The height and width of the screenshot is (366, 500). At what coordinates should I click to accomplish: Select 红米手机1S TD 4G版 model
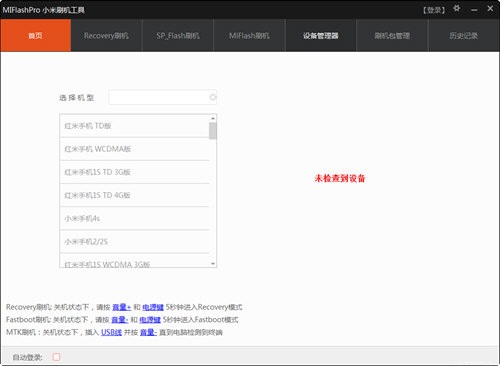click(x=134, y=195)
